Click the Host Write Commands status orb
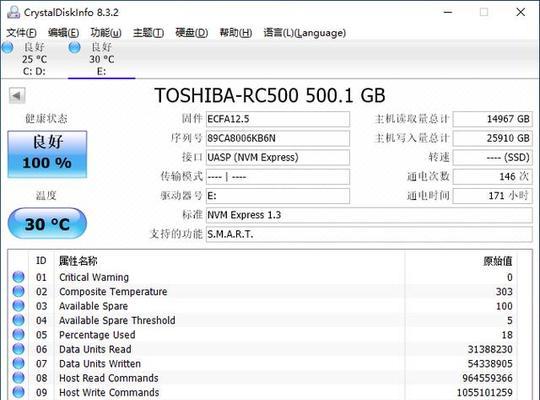Viewport: 540px width, 400px height. pyautogui.click(x=18, y=392)
